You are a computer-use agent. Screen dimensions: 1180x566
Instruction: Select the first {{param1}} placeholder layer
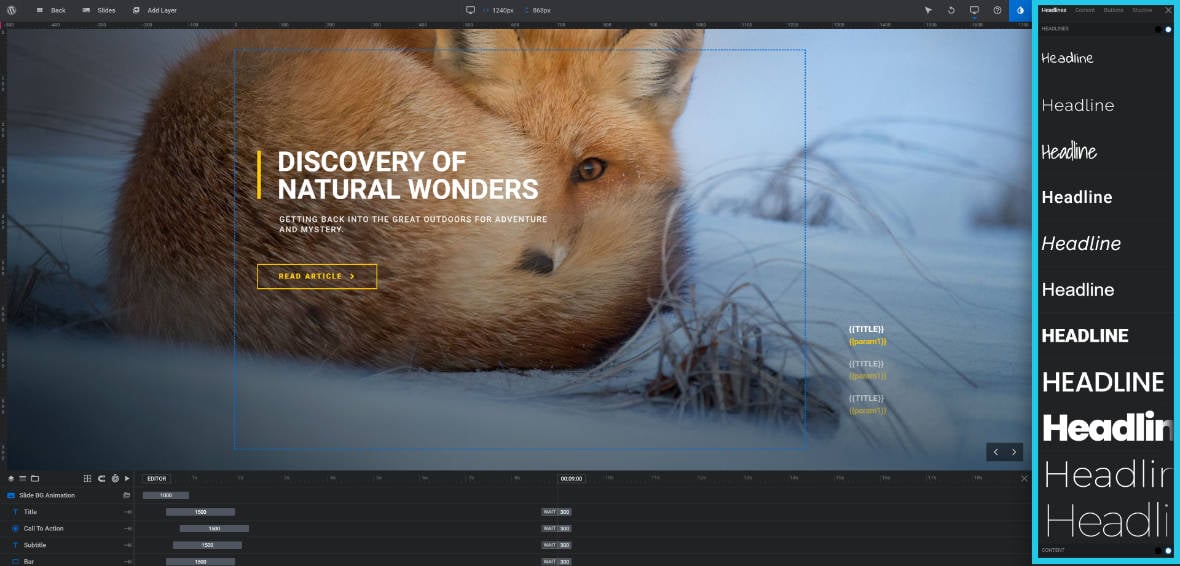(x=868, y=341)
